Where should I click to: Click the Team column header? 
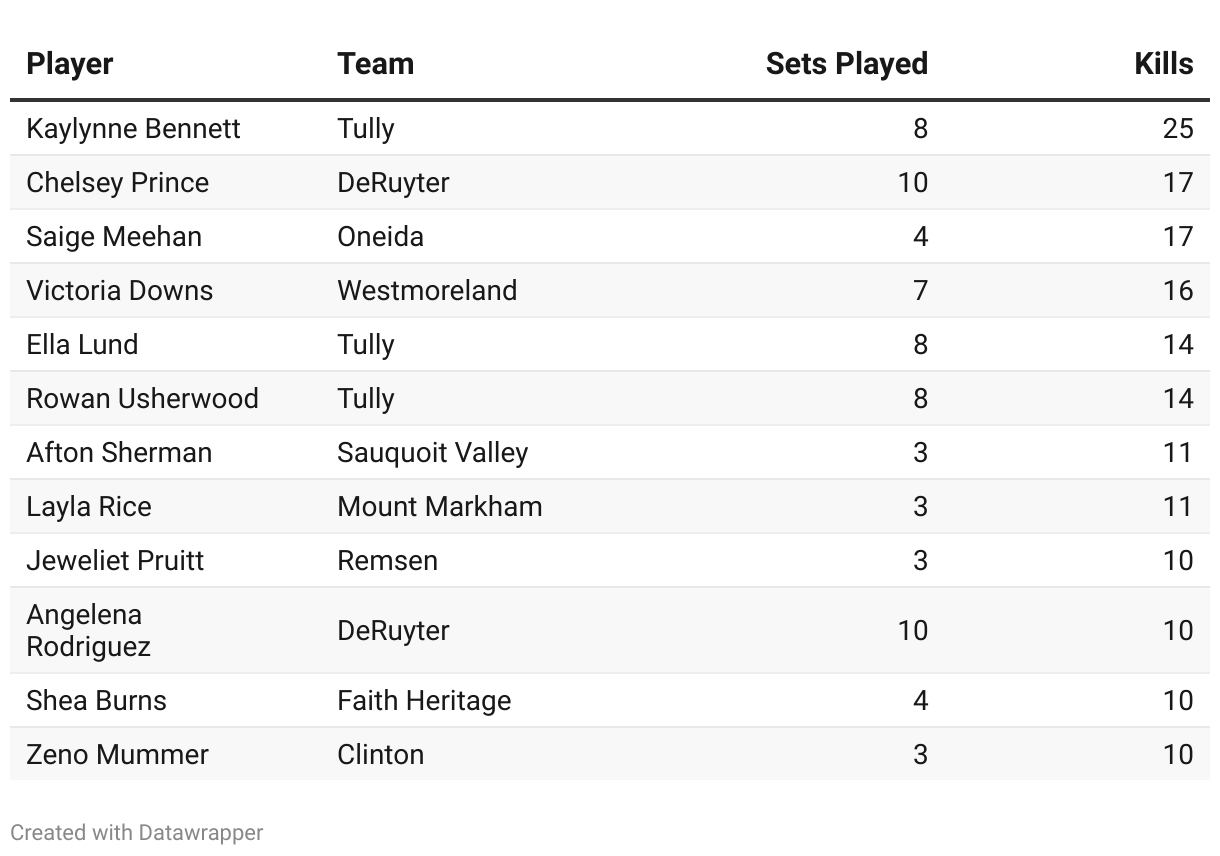click(x=375, y=64)
